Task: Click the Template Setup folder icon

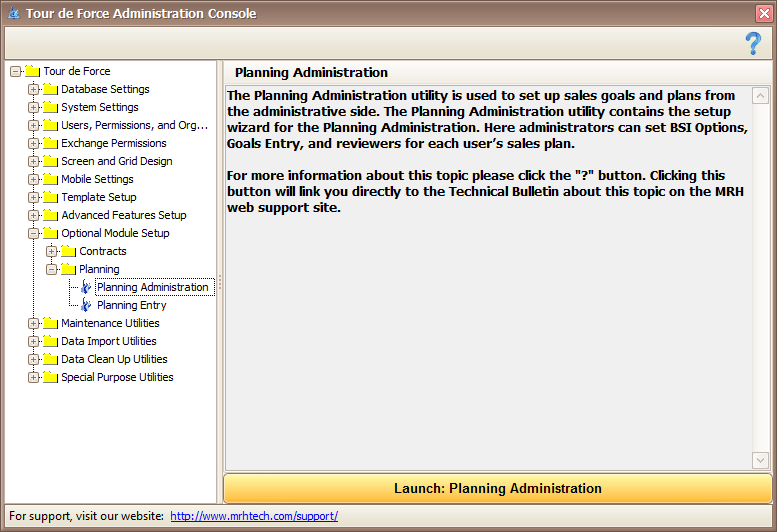Action: tap(51, 198)
